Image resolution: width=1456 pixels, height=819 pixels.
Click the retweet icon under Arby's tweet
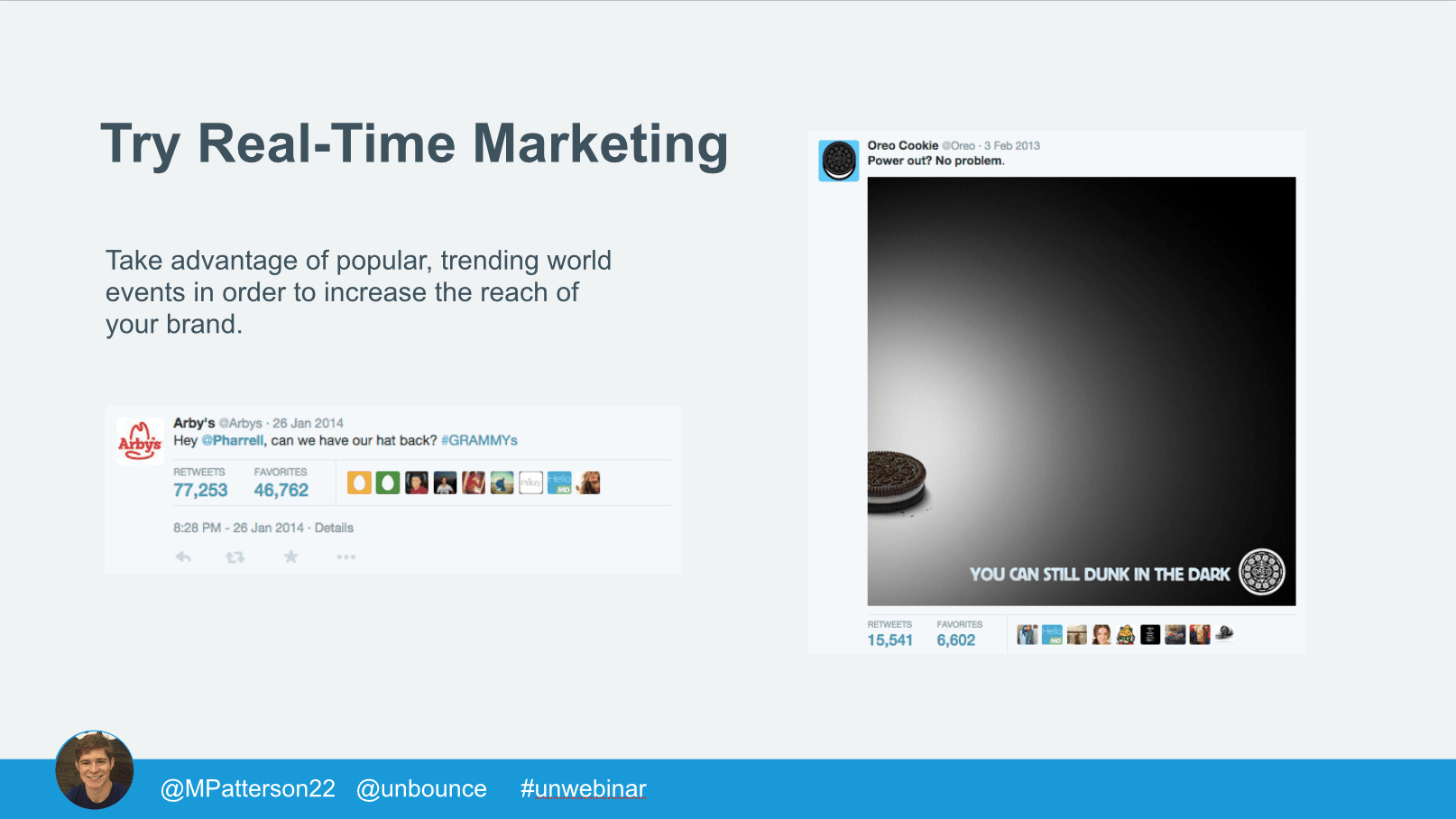tap(235, 557)
